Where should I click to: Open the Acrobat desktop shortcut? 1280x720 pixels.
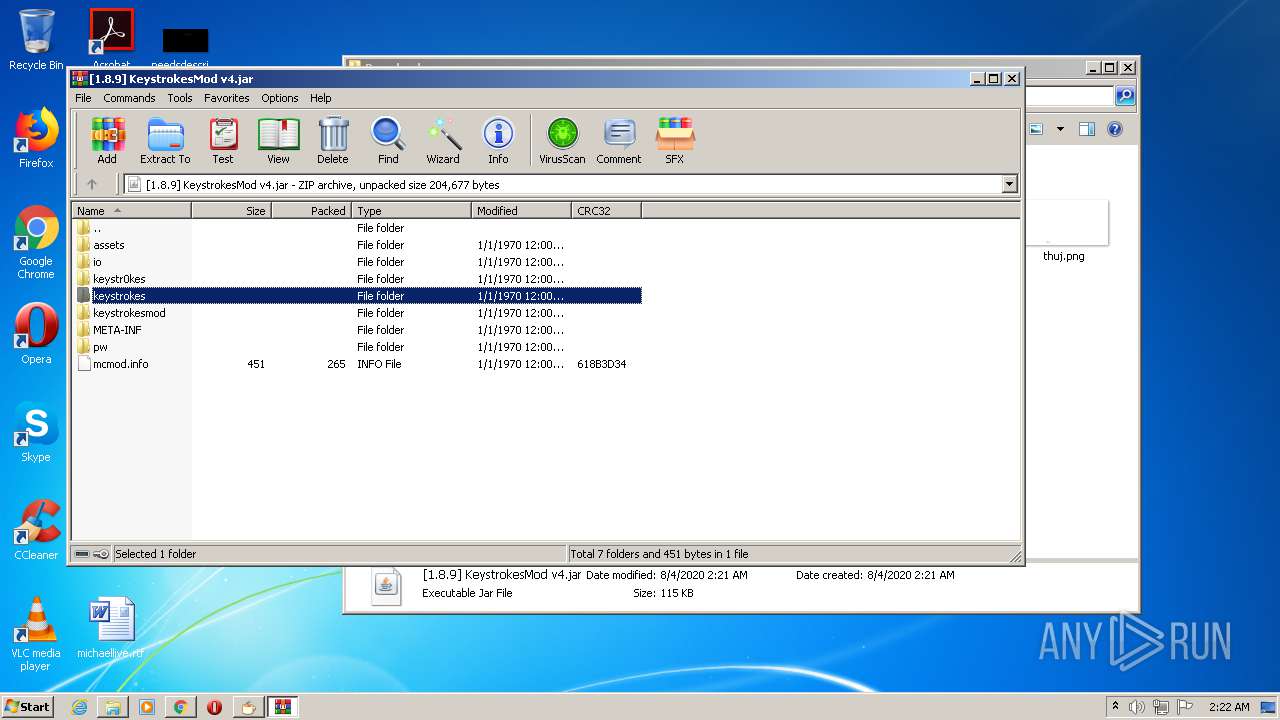111,38
